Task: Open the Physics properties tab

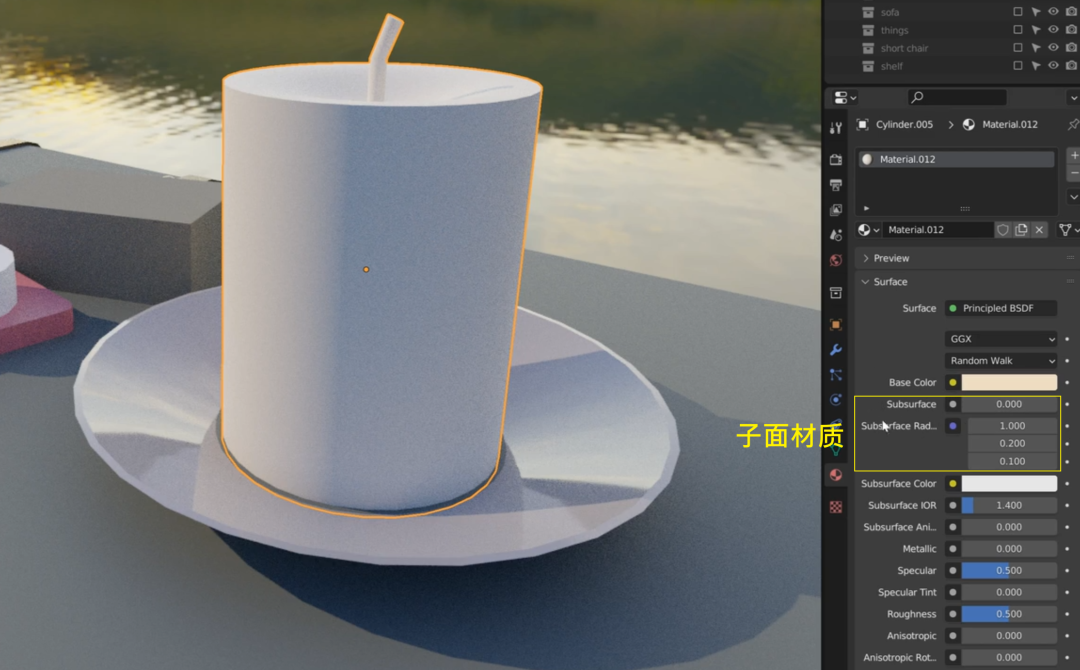Action: tap(835, 399)
